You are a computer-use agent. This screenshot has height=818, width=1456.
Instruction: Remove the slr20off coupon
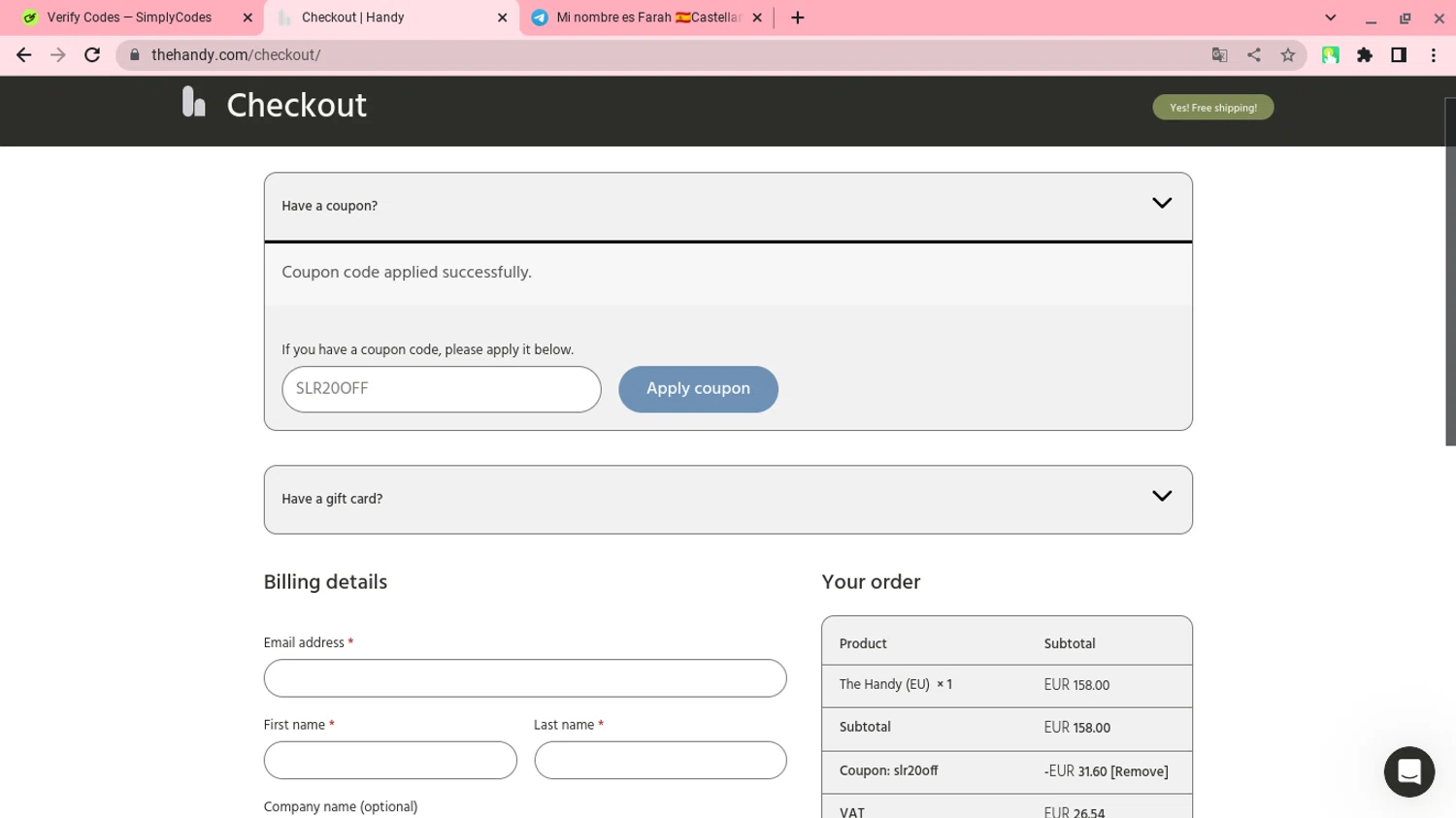coord(1140,771)
